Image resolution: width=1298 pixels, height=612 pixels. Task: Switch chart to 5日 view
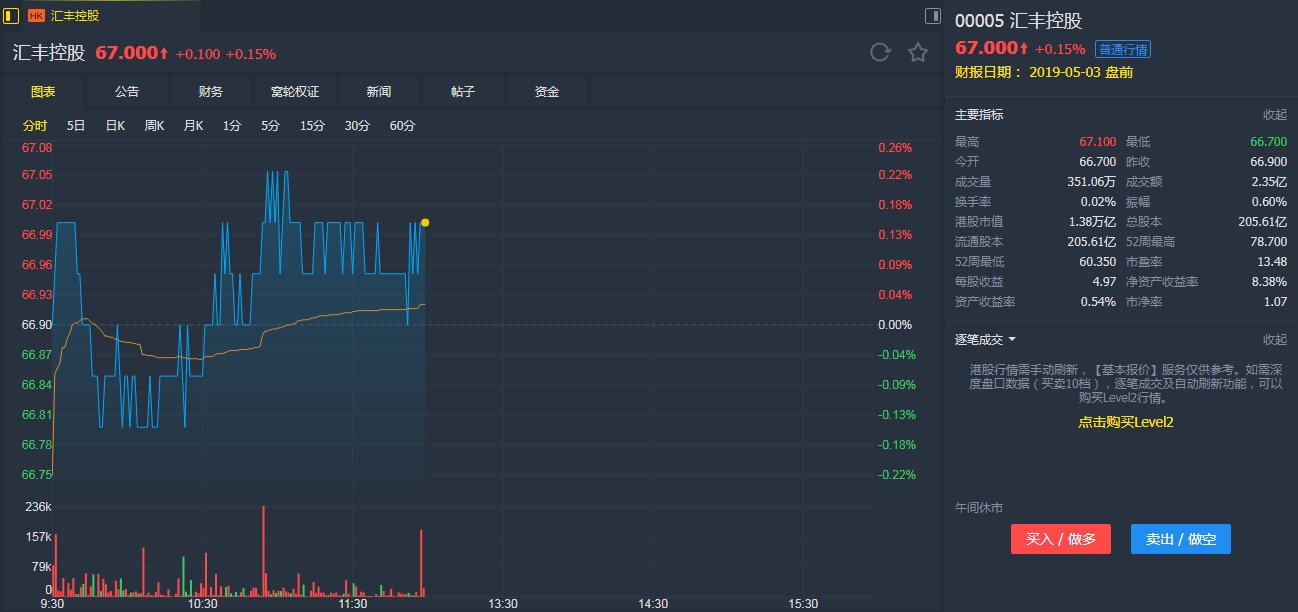[76, 126]
